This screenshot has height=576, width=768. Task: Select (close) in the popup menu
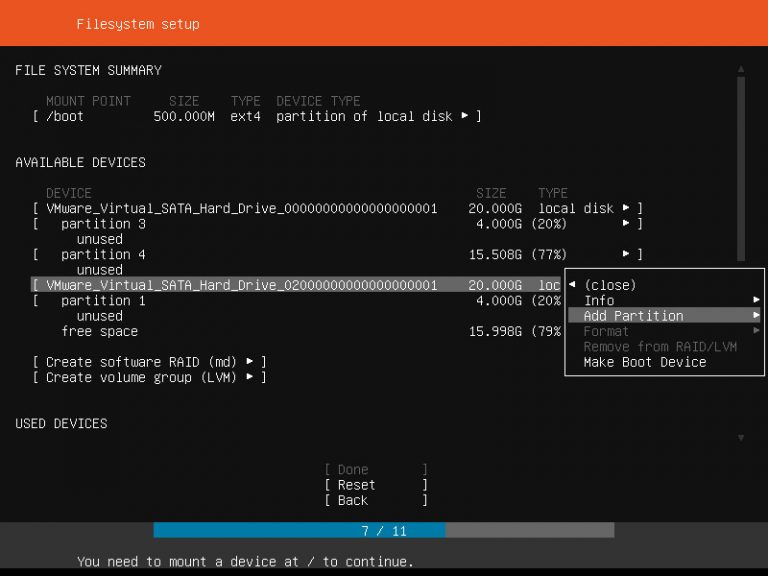click(x=610, y=285)
